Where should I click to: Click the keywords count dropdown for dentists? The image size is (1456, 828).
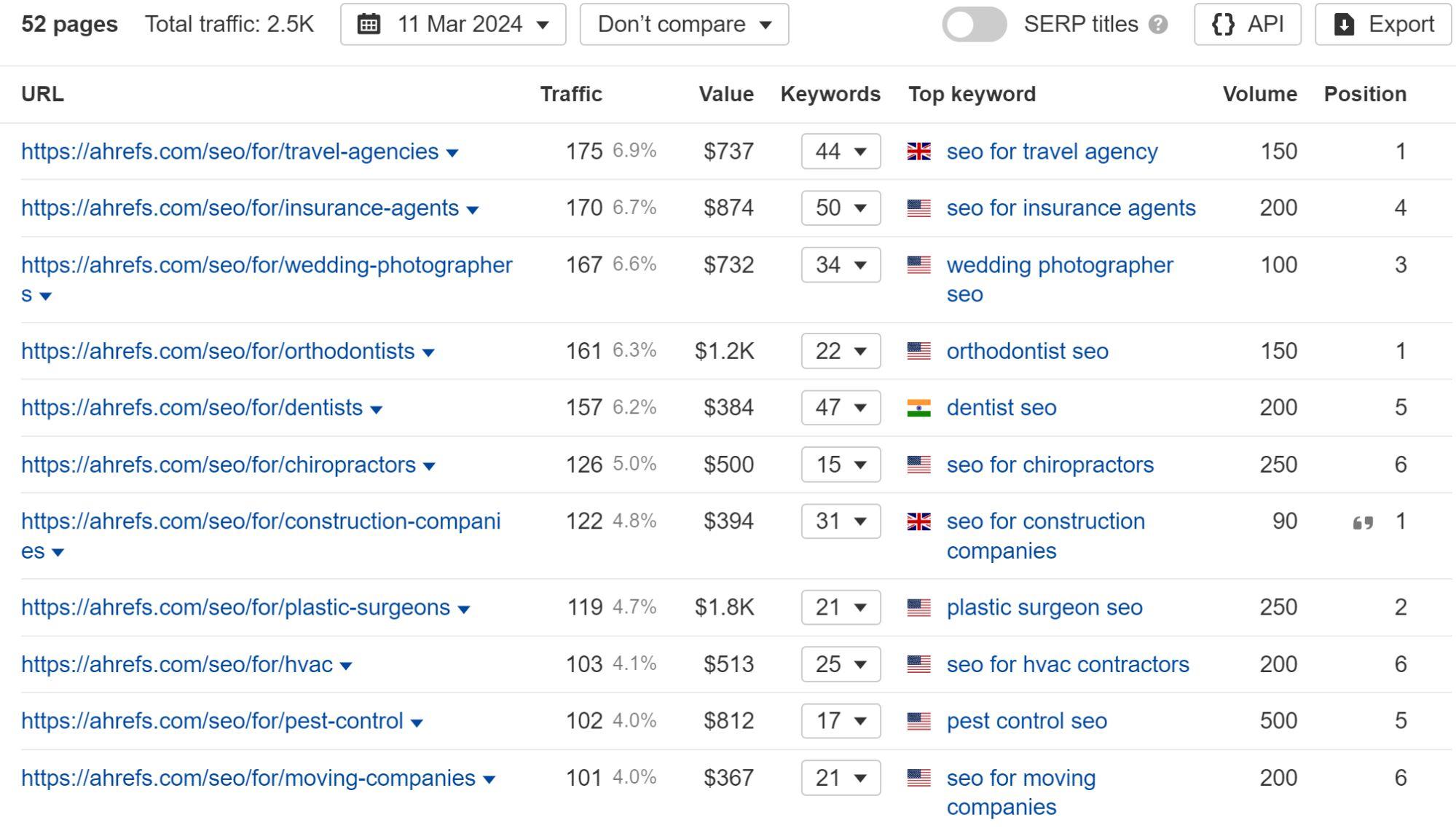(x=839, y=407)
